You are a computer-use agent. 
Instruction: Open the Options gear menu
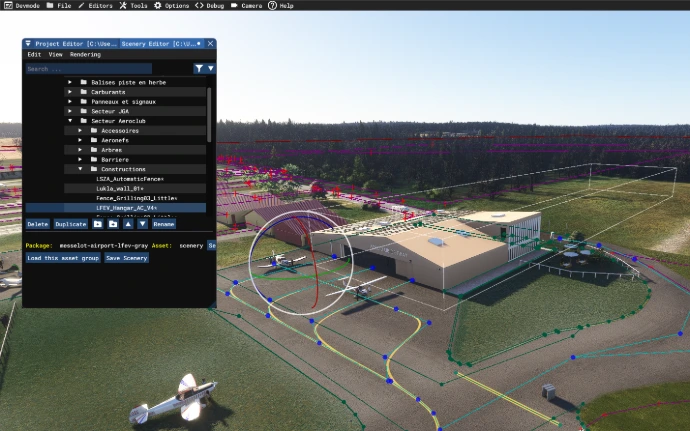coord(170,5)
